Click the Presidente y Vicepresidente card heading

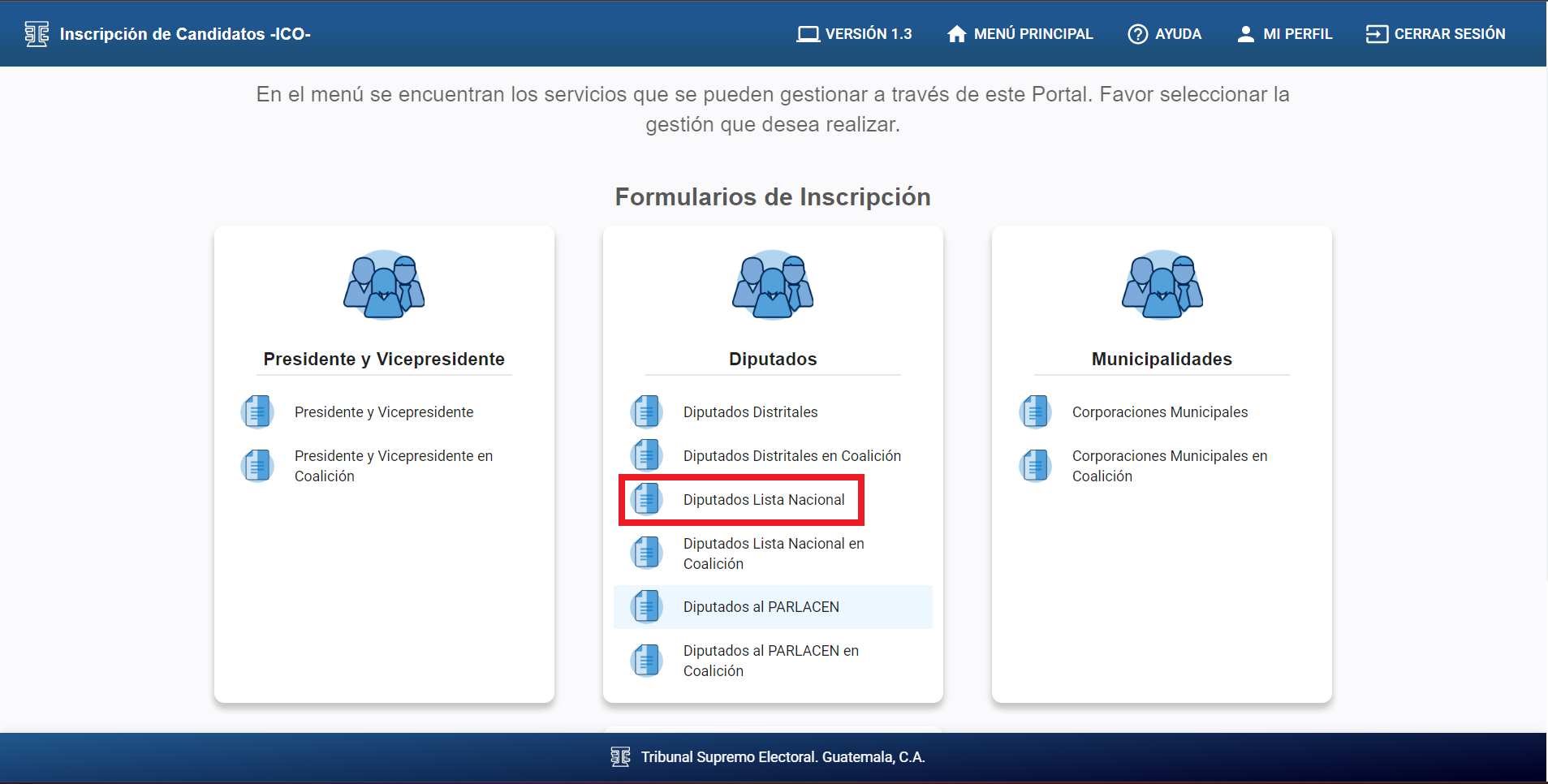click(x=384, y=359)
